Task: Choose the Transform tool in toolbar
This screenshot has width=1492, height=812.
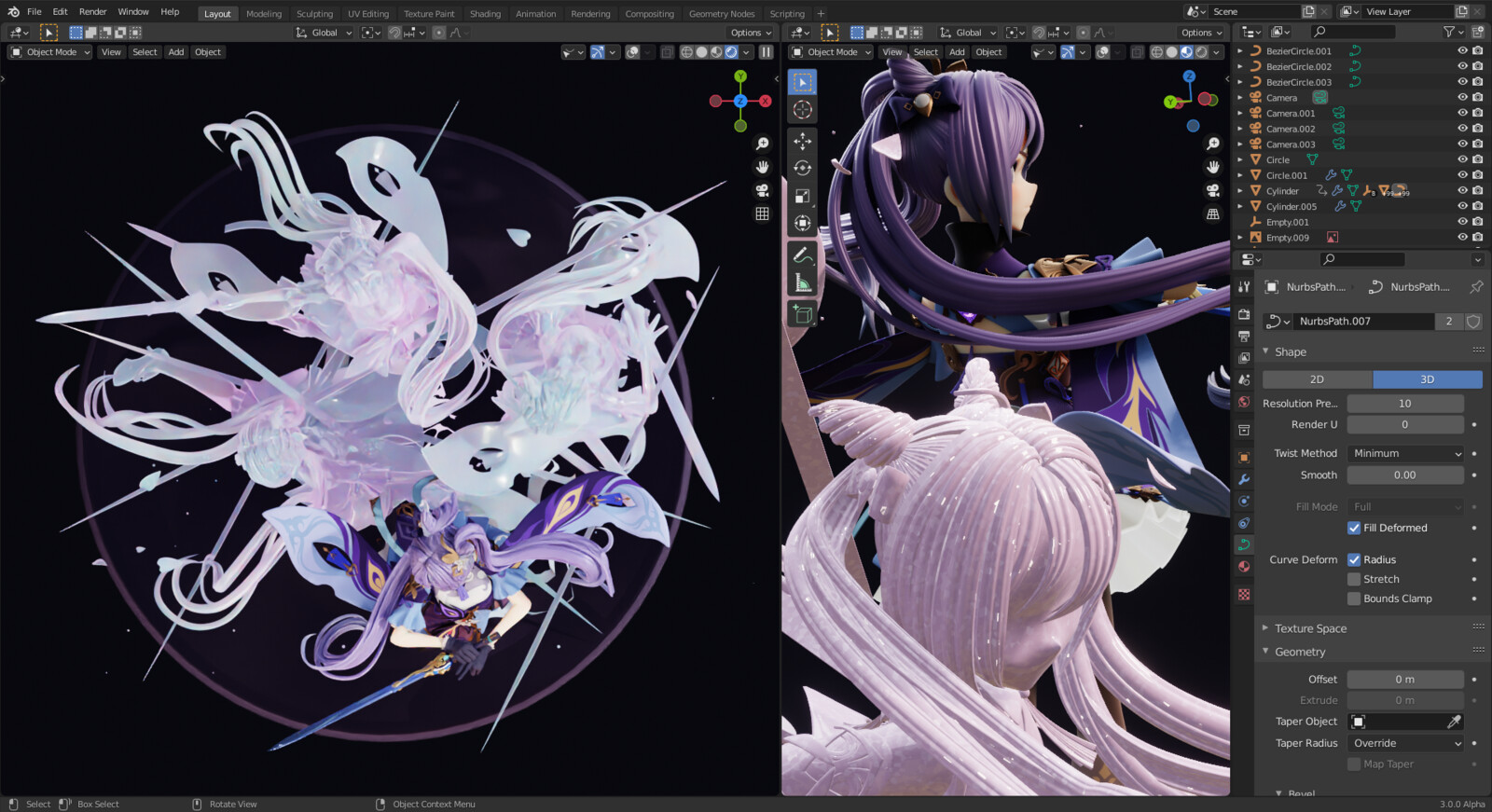Action: tap(802, 223)
